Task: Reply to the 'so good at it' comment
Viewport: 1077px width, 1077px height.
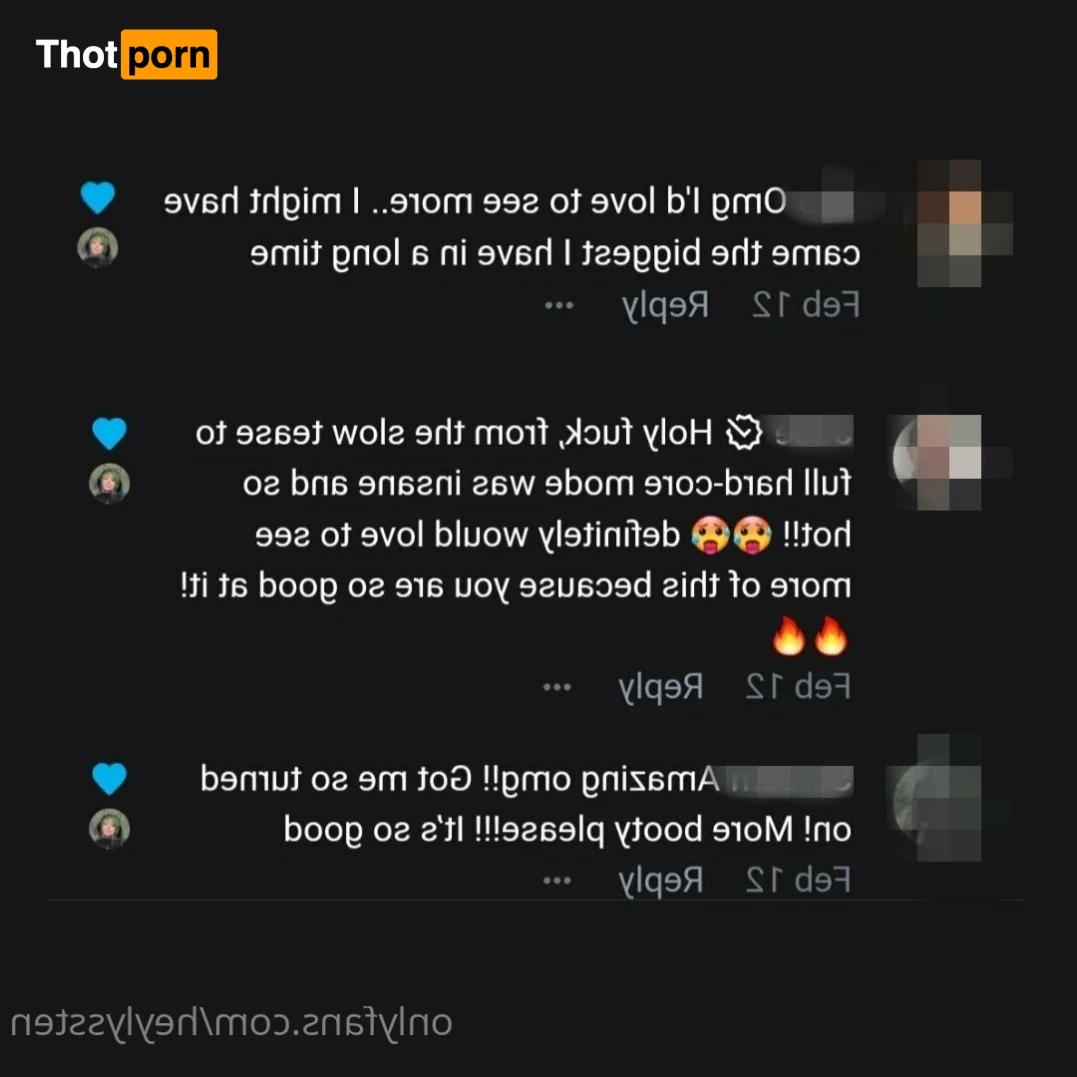Action: (661, 688)
